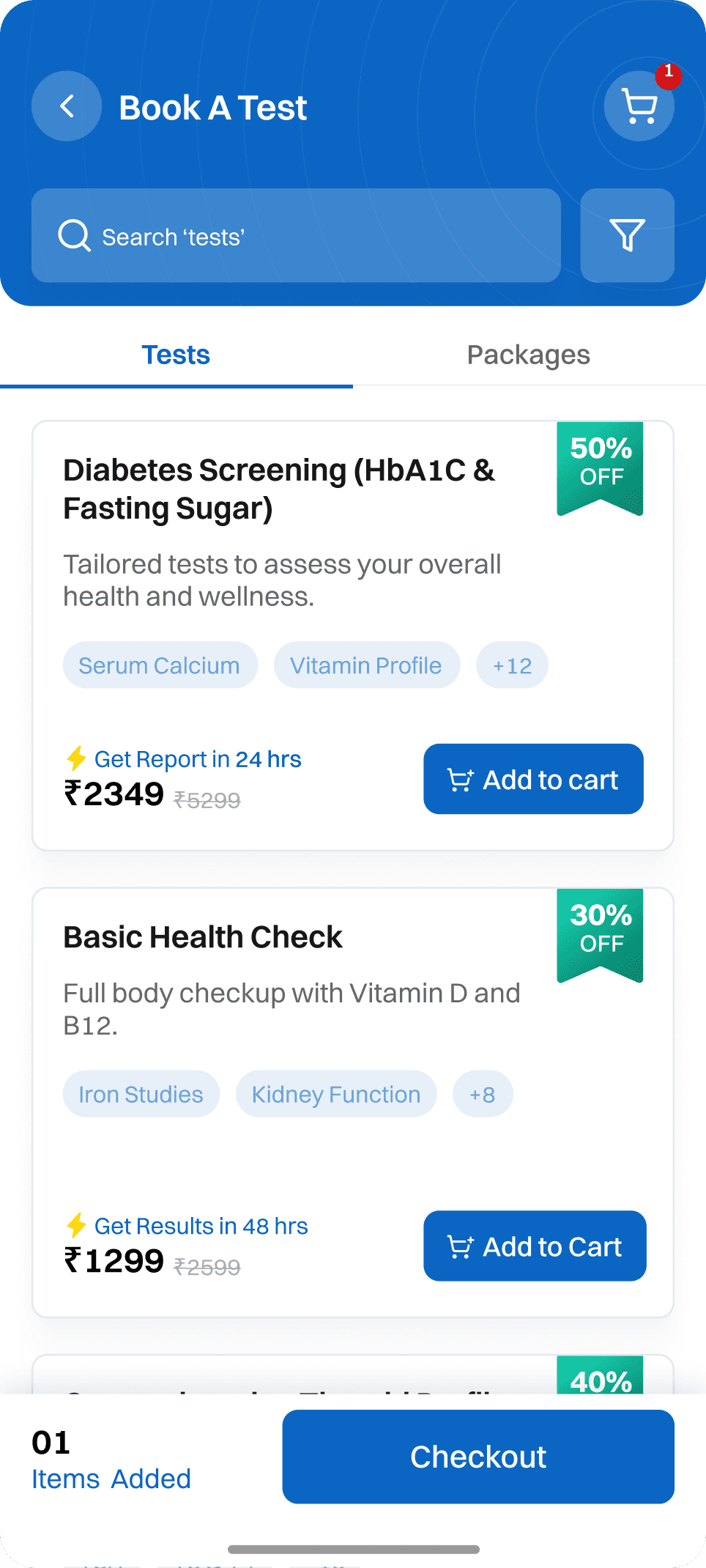Image resolution: width=706 pixels, height=1568 pixels.
Task: Add Basic Health Check to cart
Action: (x=535, y=1246)
